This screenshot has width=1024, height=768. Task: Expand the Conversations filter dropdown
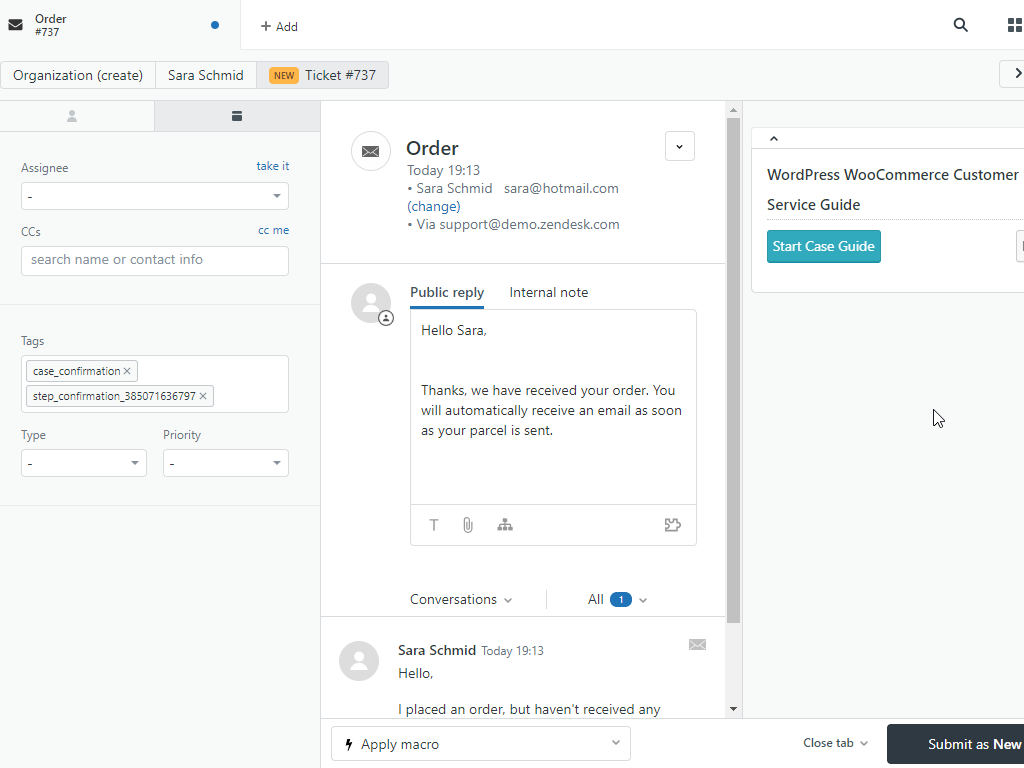pos(461,600)
